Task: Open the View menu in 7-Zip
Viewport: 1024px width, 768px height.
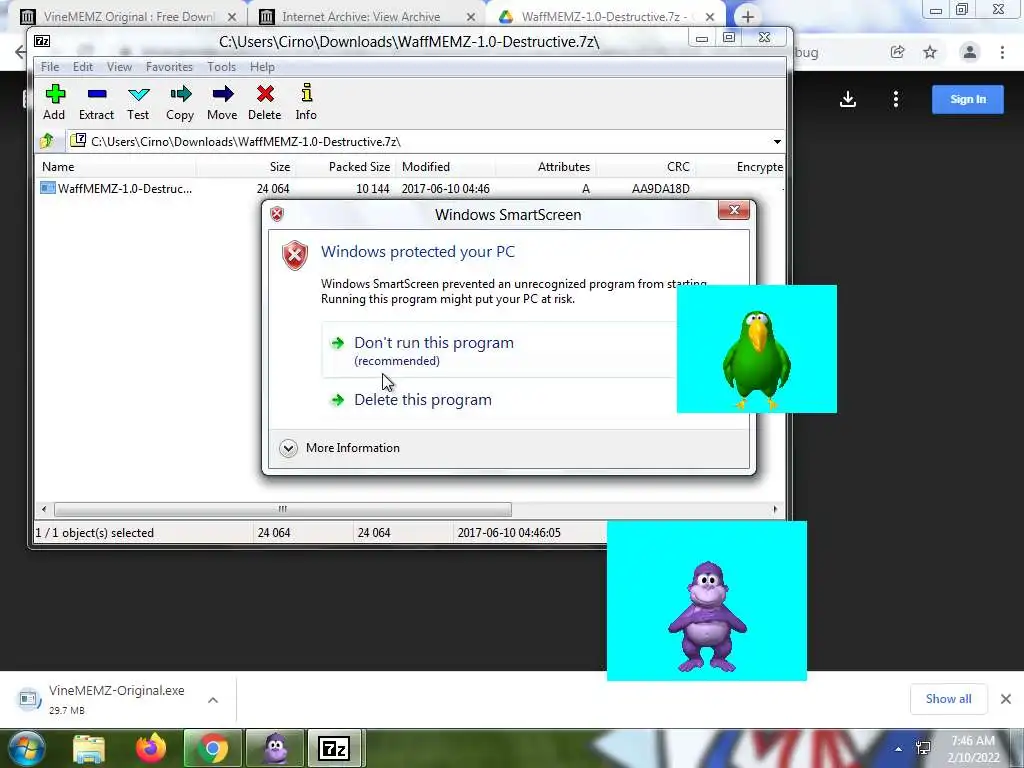Action: 120,67
